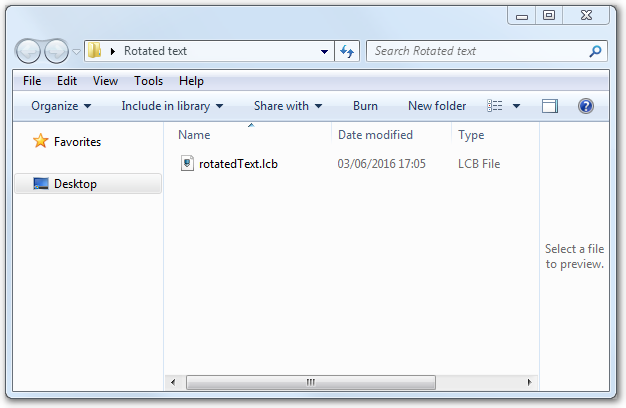Select Desktop in the navigation pane
The width and height of the screenshot is (626, 408).
(x=75, y=184)
